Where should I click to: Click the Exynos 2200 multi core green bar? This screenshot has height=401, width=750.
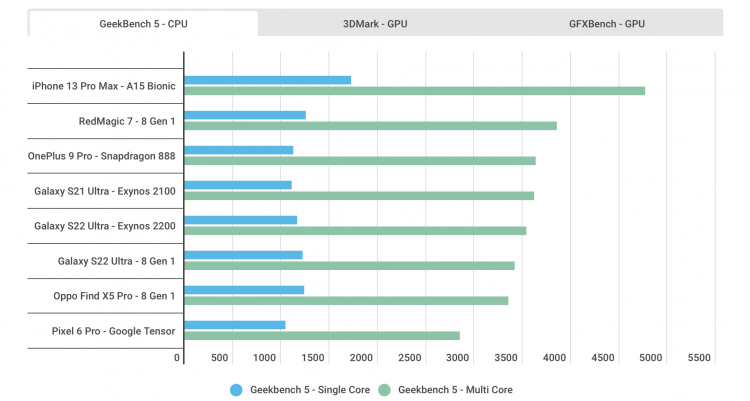tap(355, 231)
